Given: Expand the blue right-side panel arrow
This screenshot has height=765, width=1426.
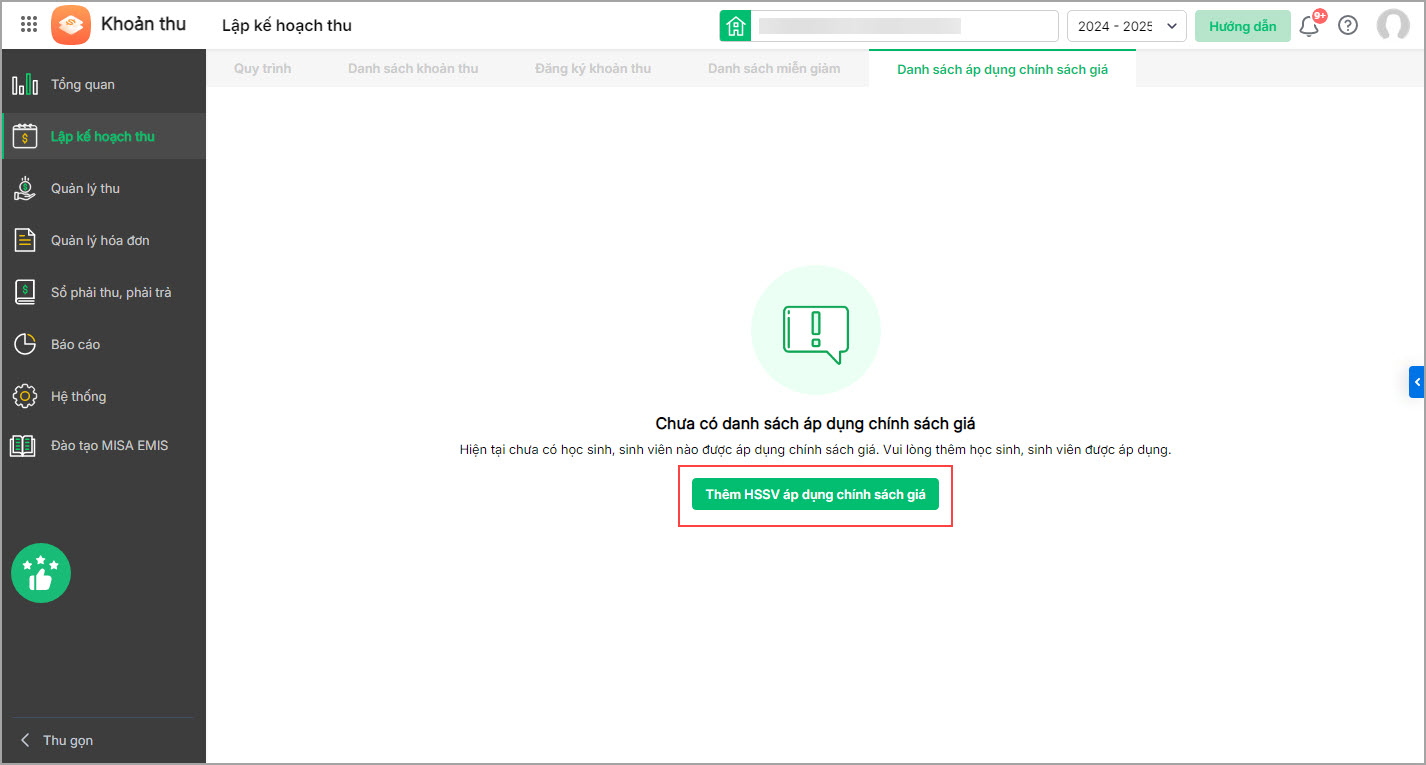Looking at the screenshot, I should (x=1416, y=382).
